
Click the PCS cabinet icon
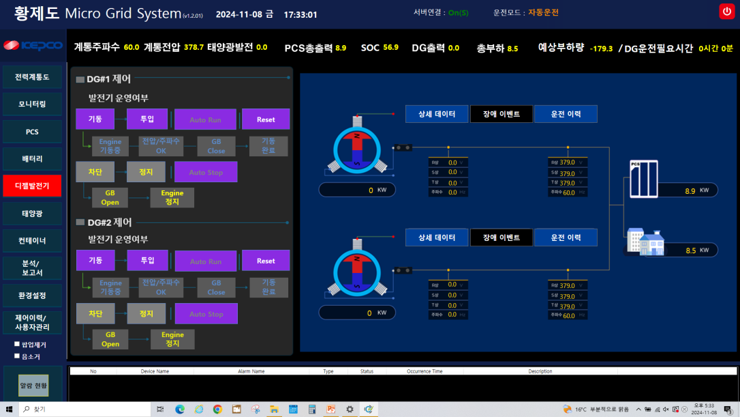coord(643,179)
